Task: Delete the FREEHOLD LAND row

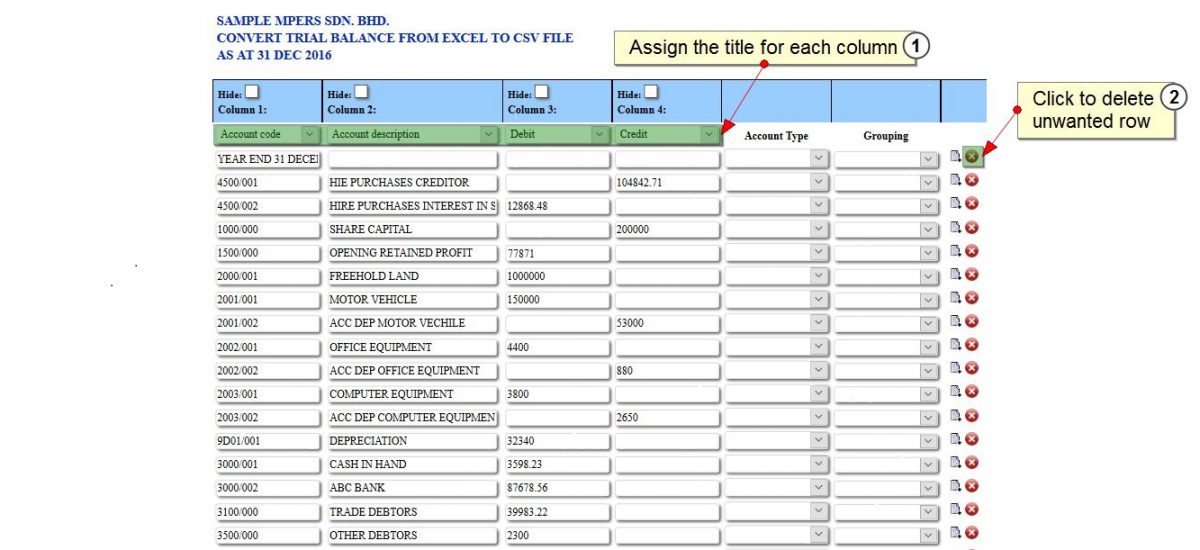Action: click(971, 274)
